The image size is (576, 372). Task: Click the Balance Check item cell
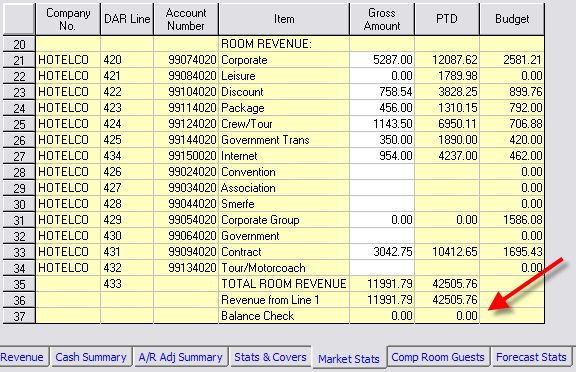click(284, 316)
